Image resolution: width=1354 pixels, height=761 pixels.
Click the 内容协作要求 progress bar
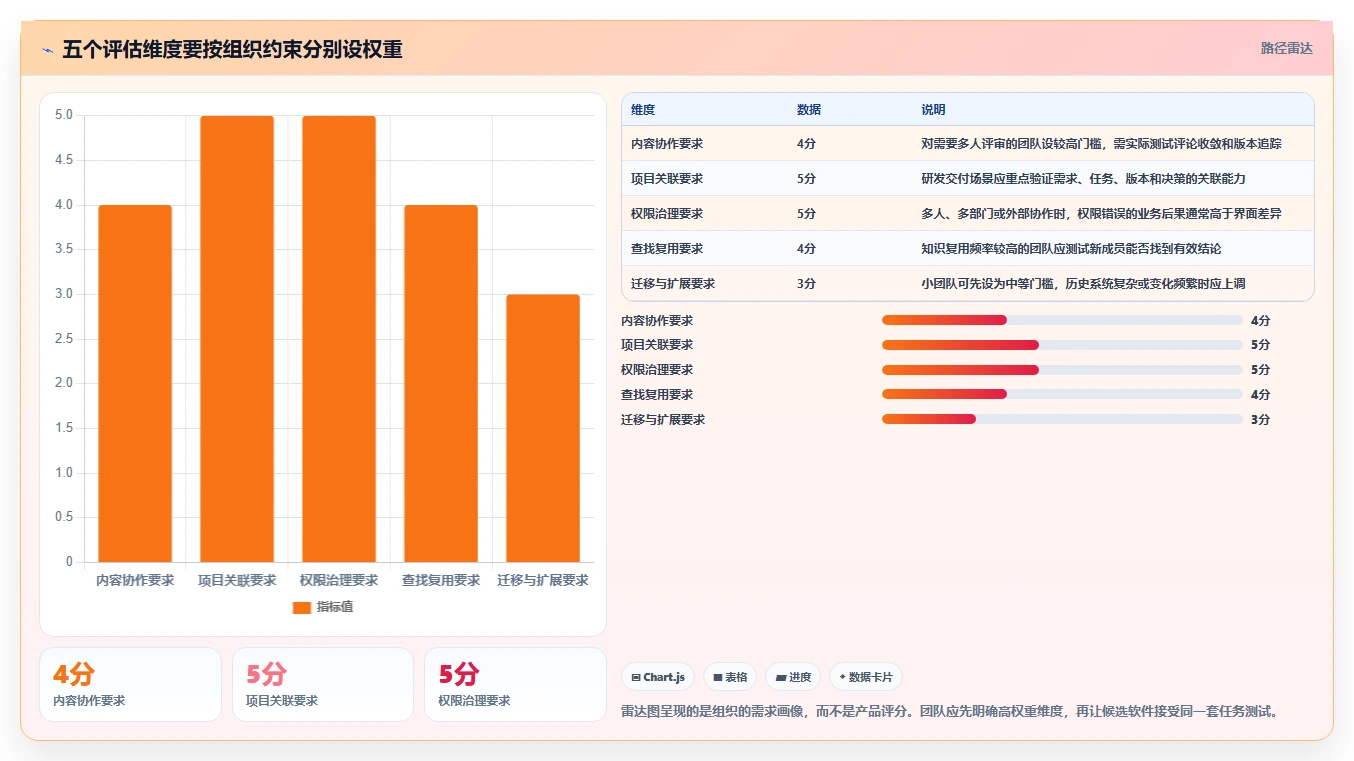(x=1062, y=320)
